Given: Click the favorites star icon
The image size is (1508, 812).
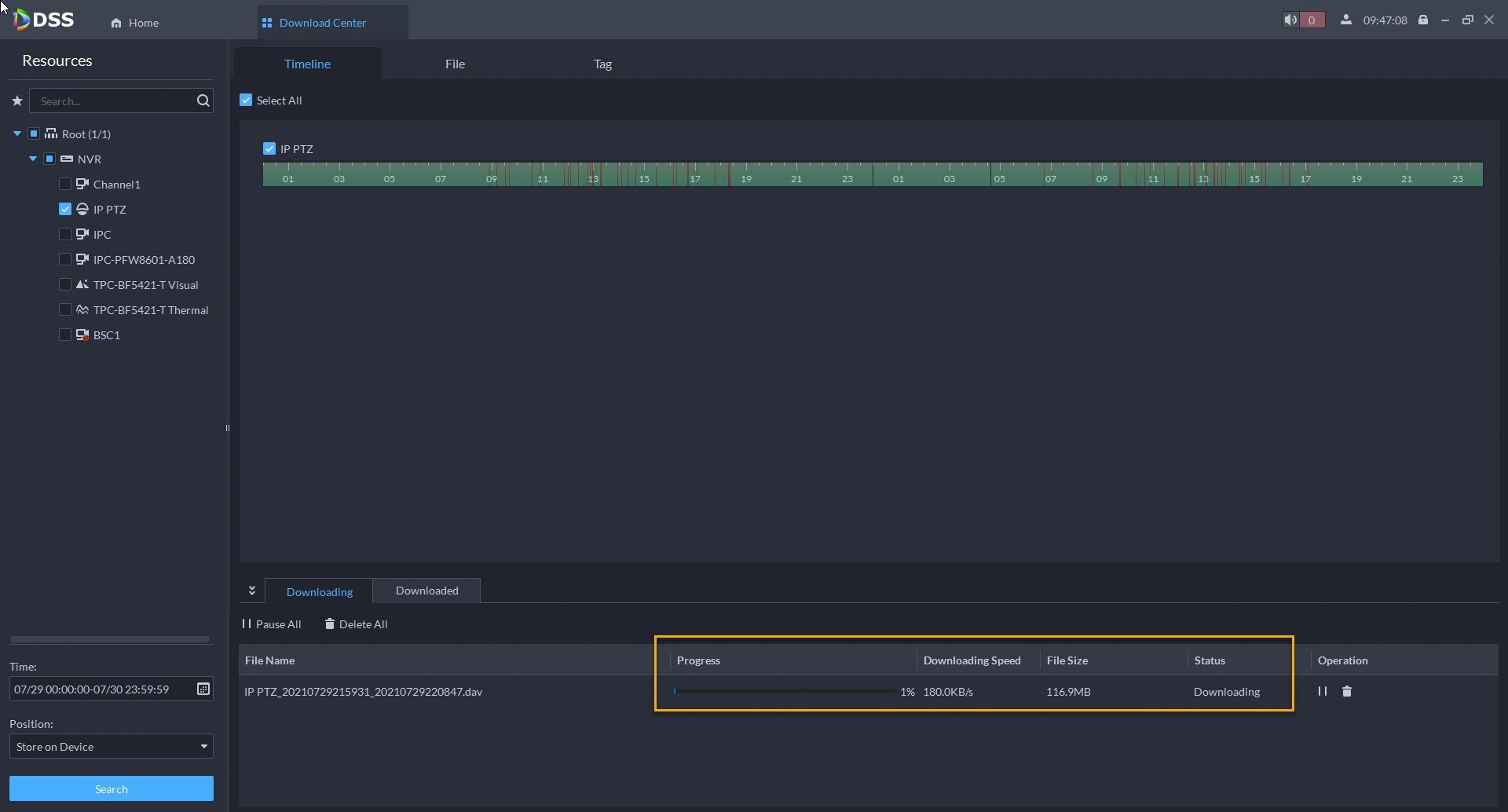Looking at the screenshot, I should pyautogui.click(x=16, y=101).
